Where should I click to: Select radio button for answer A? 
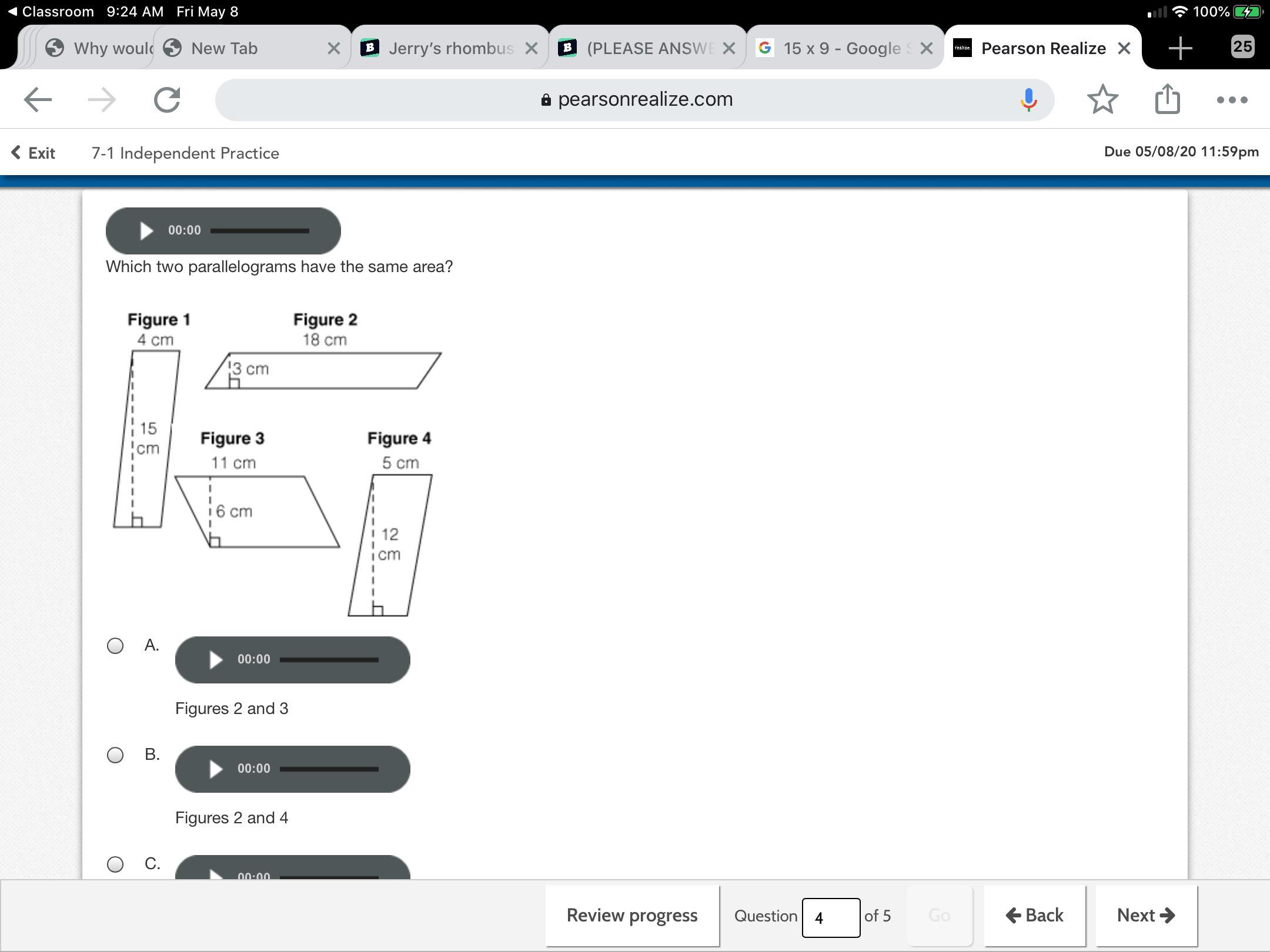[115, 646]
